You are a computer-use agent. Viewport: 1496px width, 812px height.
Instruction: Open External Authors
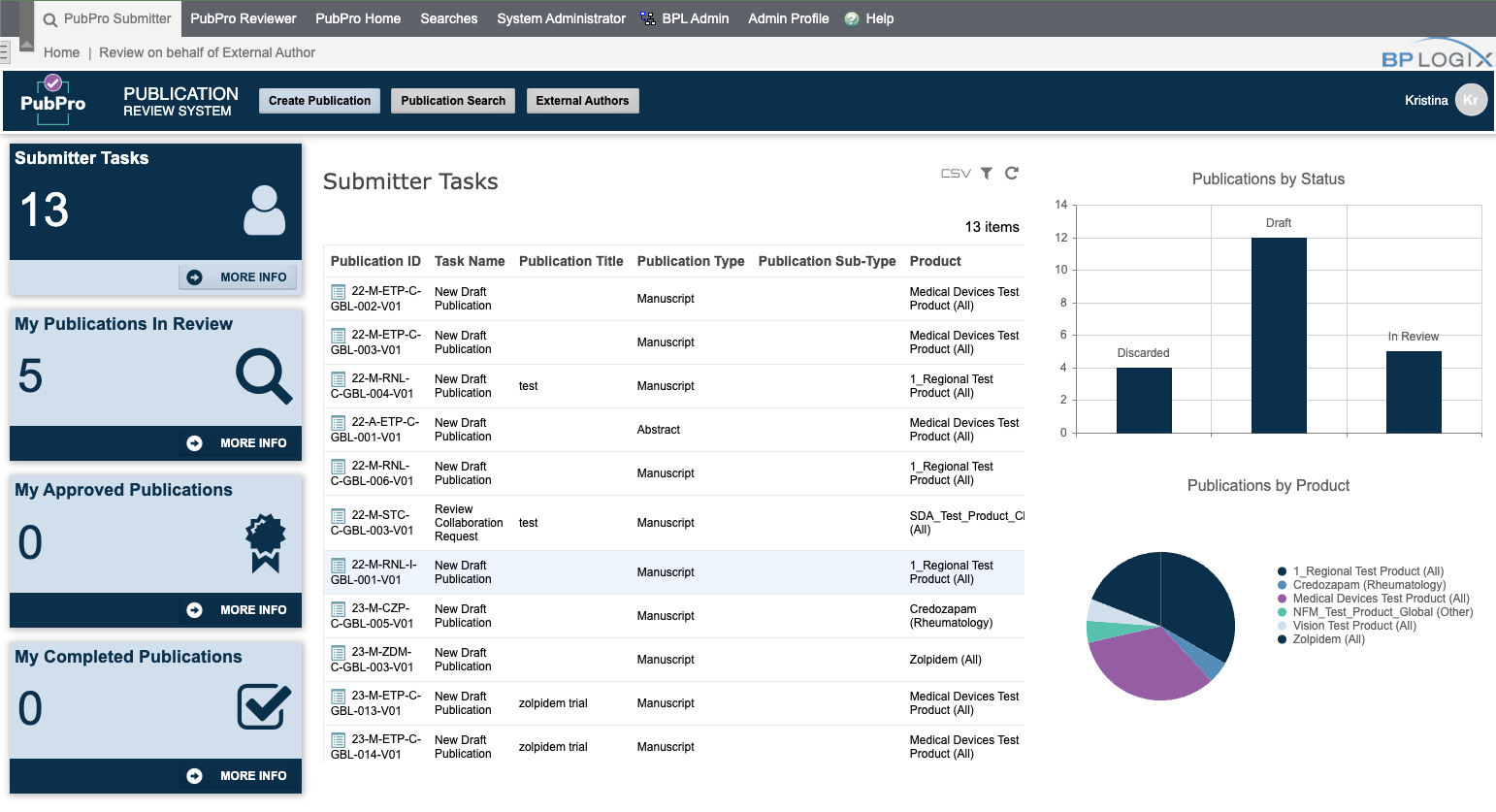pyautogui.click(x=583, y=100)
